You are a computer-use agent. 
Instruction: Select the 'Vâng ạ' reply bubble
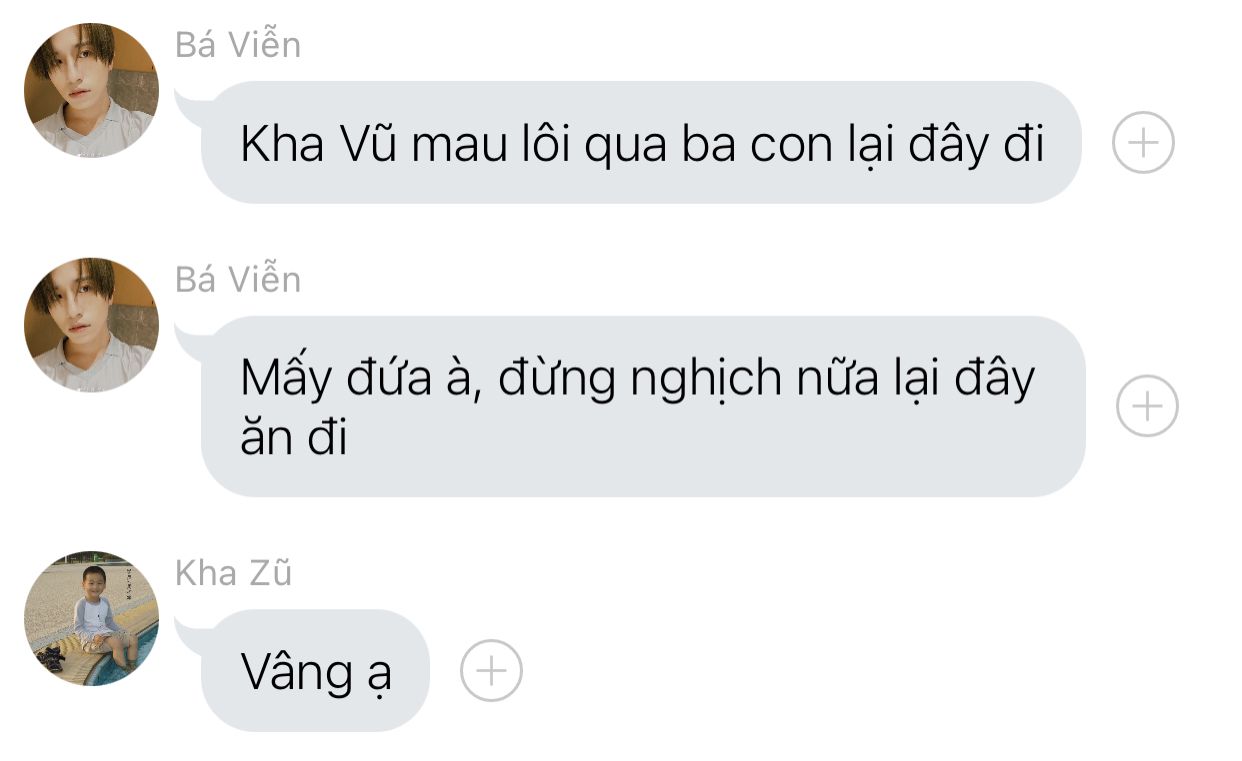click(315, 671)
